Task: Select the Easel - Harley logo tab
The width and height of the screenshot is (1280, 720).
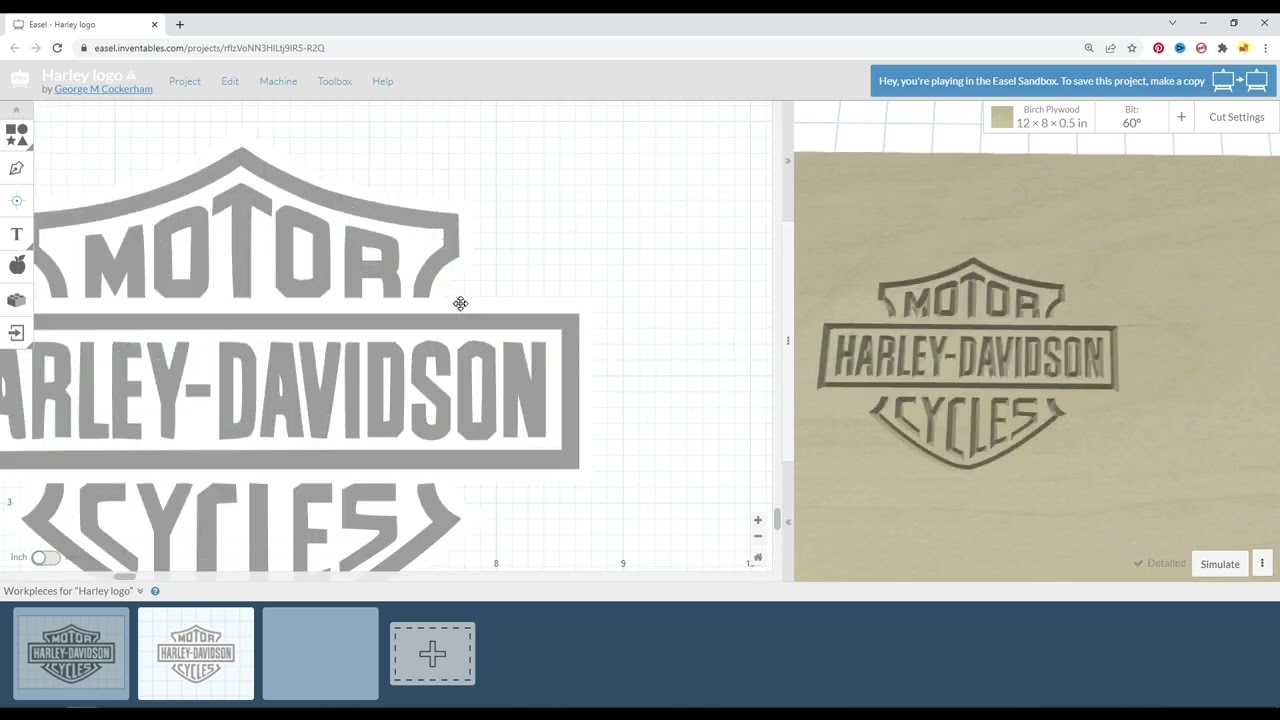Action: [85, 24]
